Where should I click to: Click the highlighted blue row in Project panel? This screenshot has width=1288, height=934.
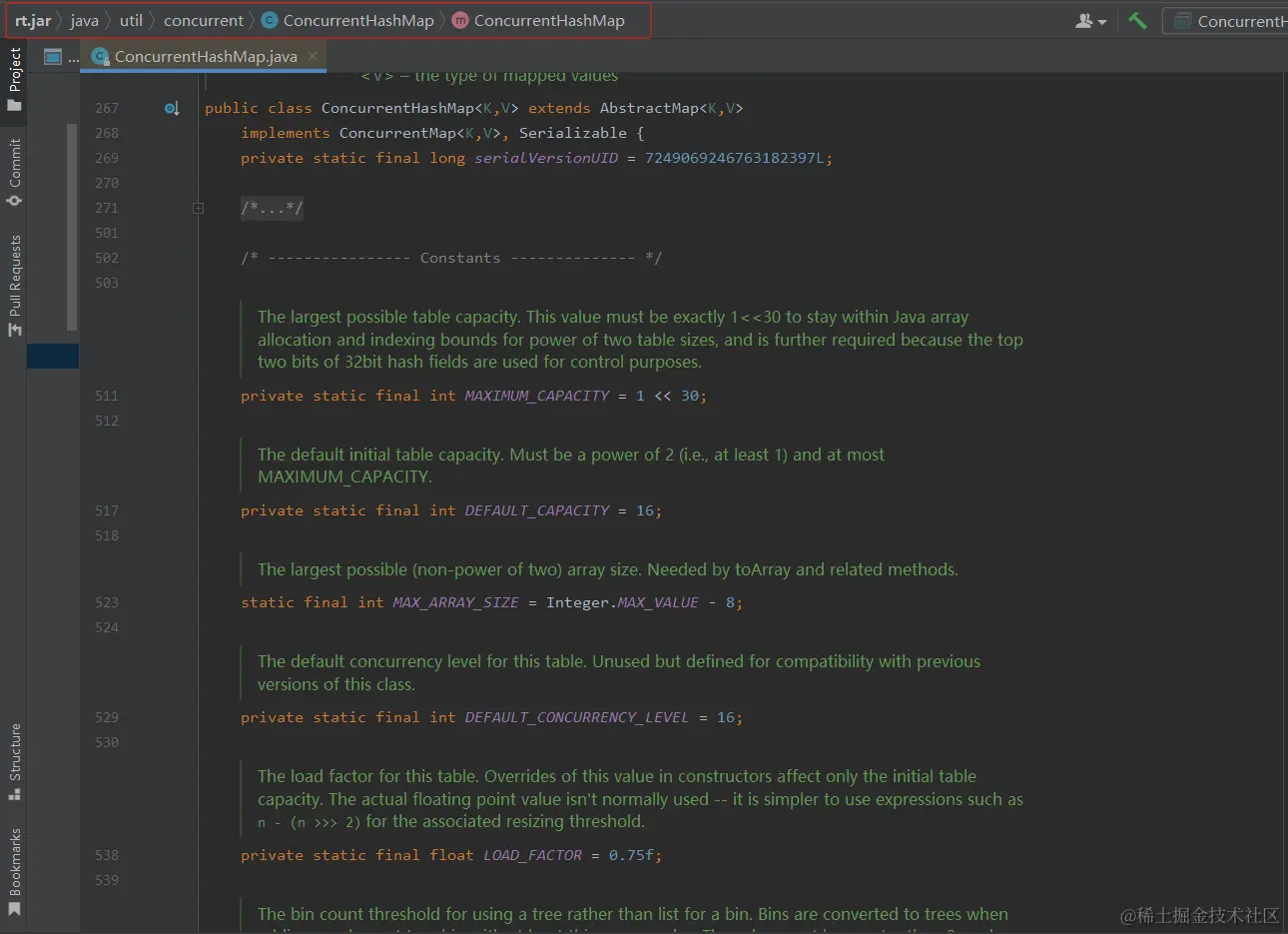tap(53, 356)
